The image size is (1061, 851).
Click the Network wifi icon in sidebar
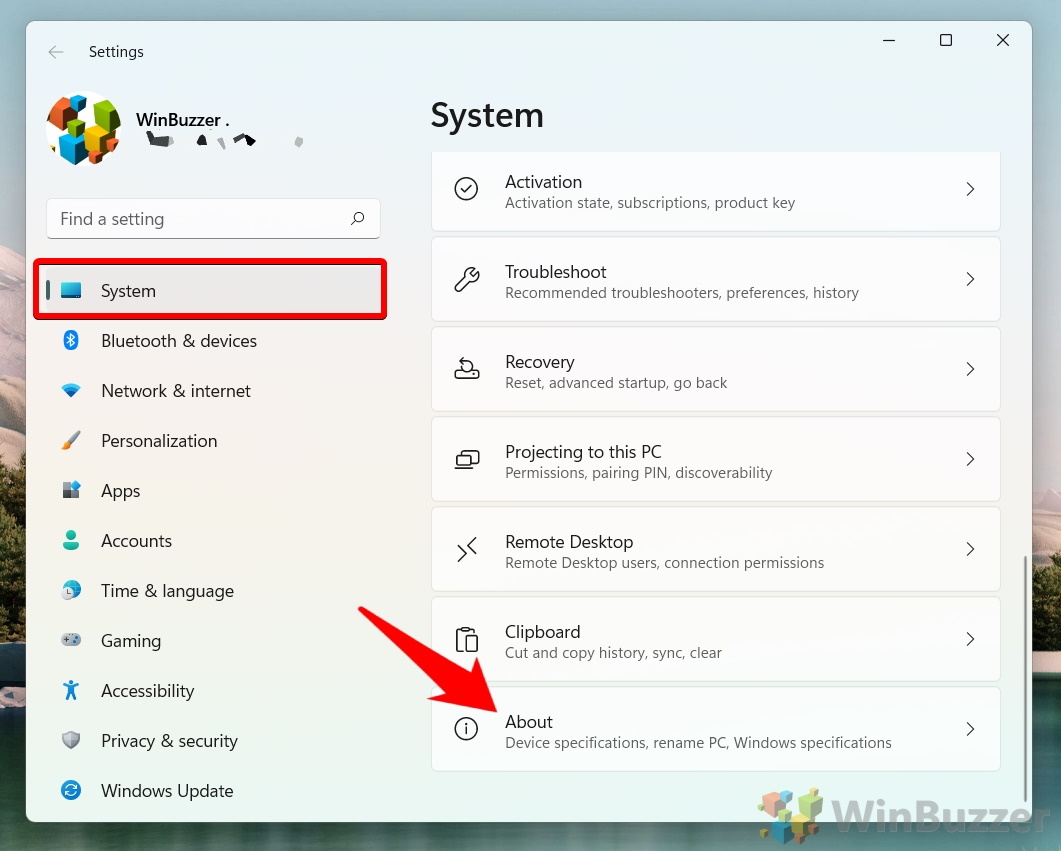[71, 390]
